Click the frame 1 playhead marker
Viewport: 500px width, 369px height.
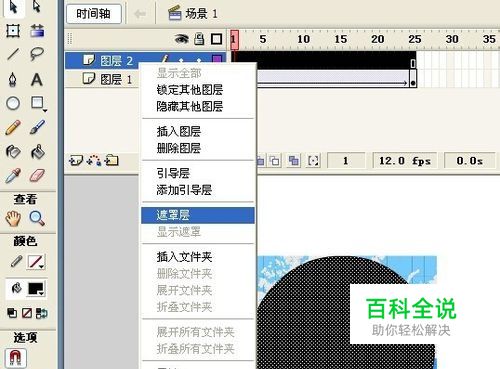[234, 39]
